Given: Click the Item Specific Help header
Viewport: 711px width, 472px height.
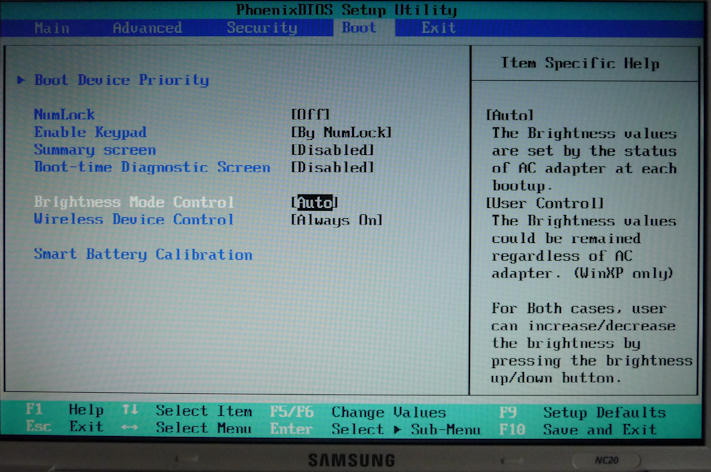Looking at the screenshot, I should (580, 63).
